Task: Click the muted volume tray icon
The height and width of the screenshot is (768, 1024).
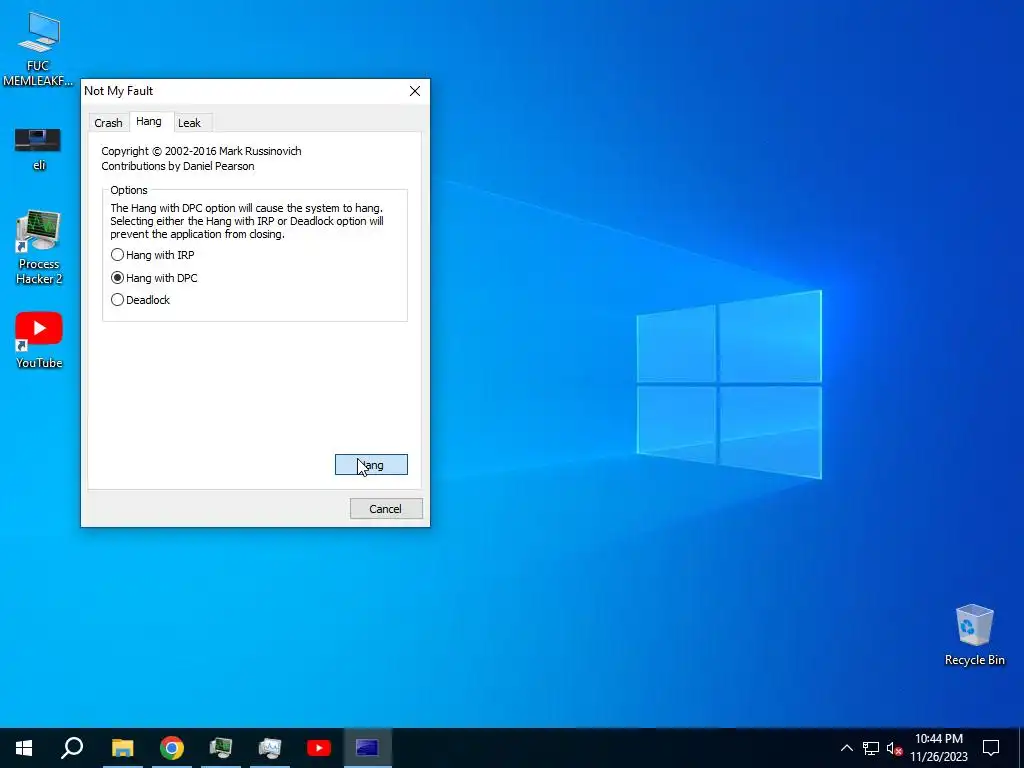Action: click(x=894, y=748)
